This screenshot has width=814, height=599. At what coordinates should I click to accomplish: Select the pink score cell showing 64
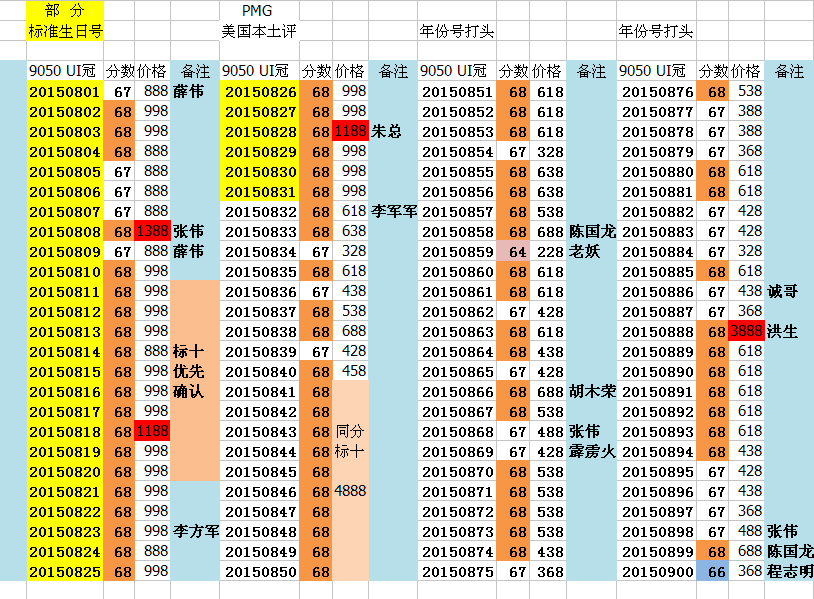[516, 251]
